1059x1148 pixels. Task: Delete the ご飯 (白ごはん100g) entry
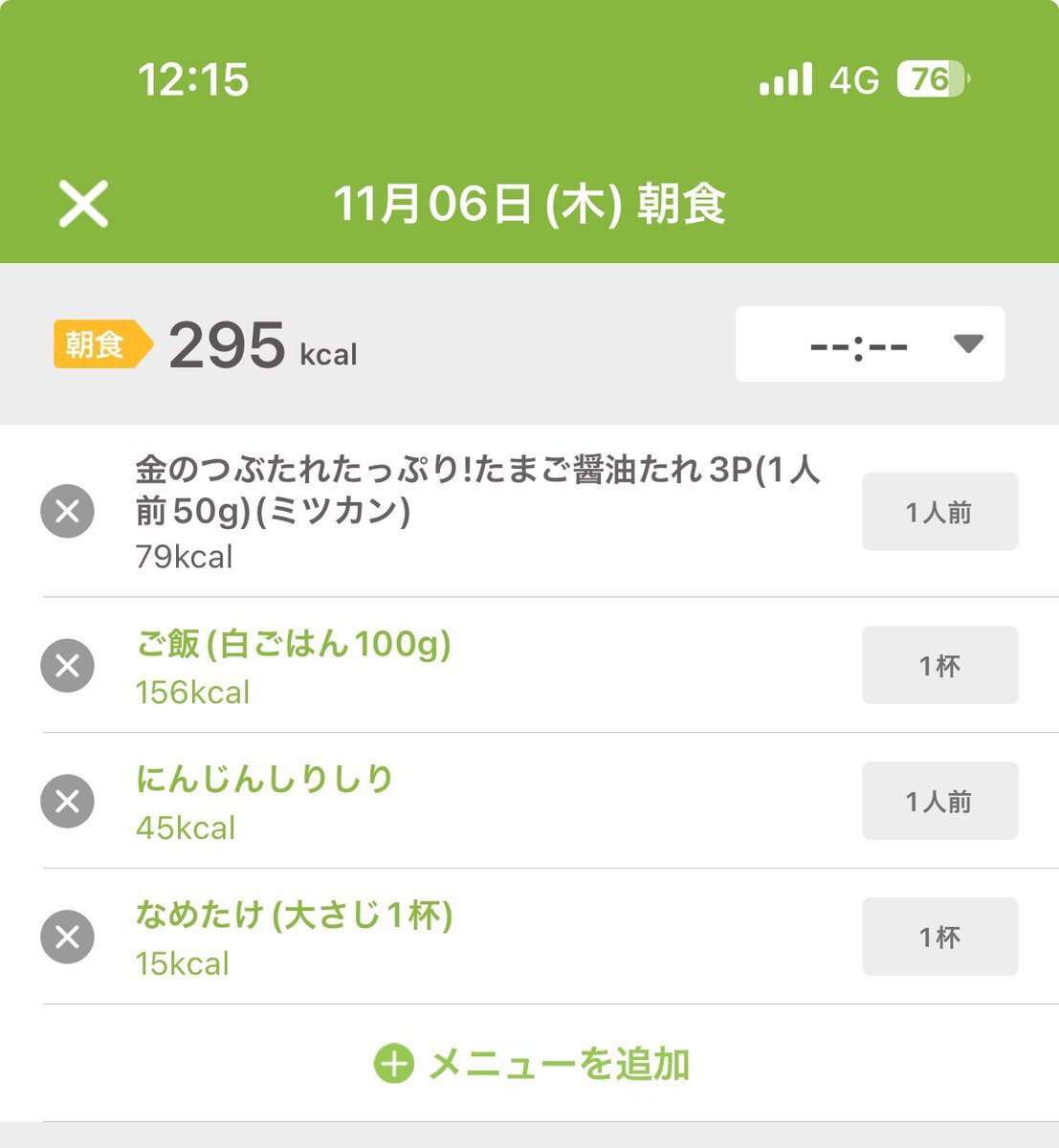(68, 665)
